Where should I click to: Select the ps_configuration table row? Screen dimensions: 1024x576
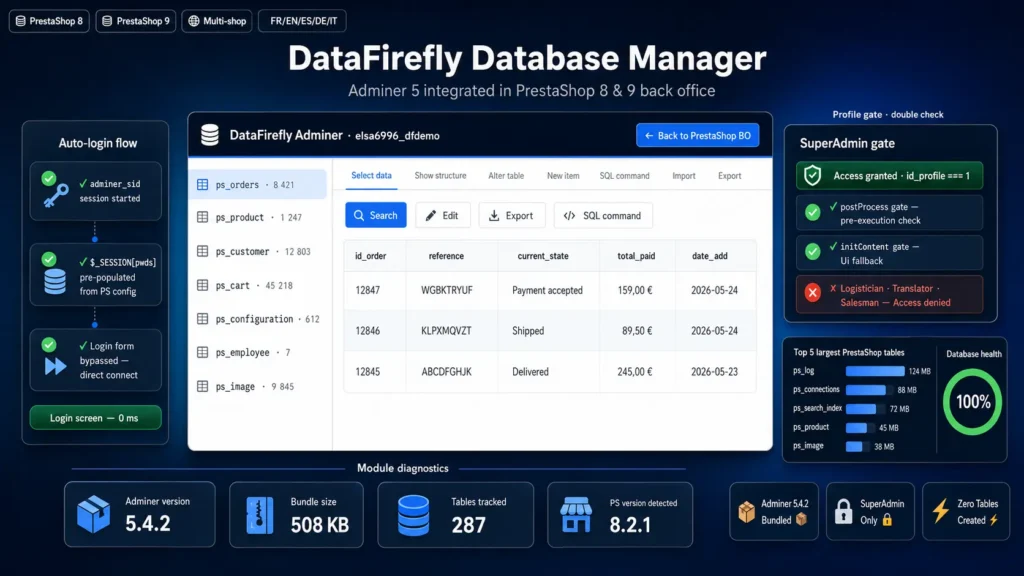pyautogui.click(x=258, y=319)
